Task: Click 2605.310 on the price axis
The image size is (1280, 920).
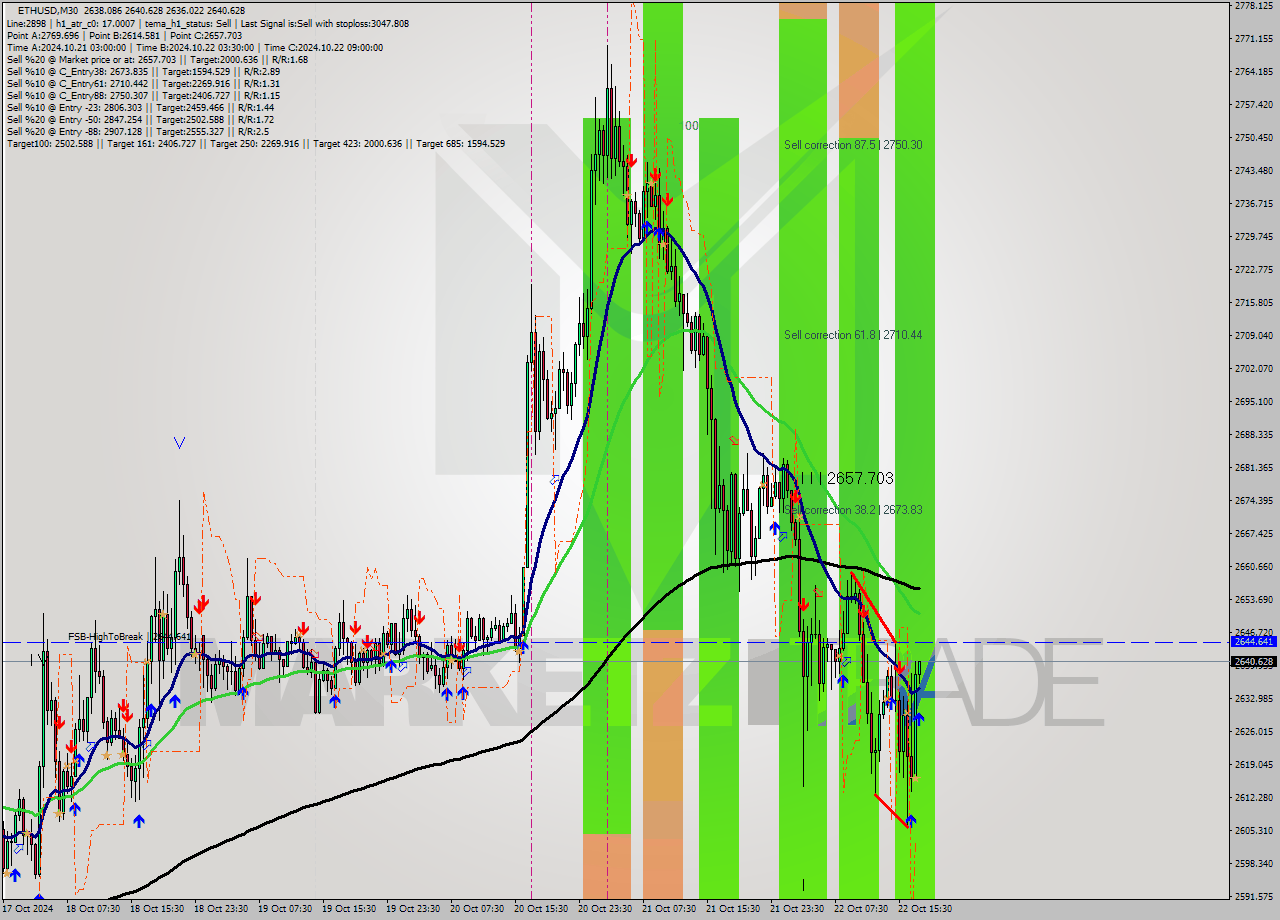Action: (x=1254, y=830)
